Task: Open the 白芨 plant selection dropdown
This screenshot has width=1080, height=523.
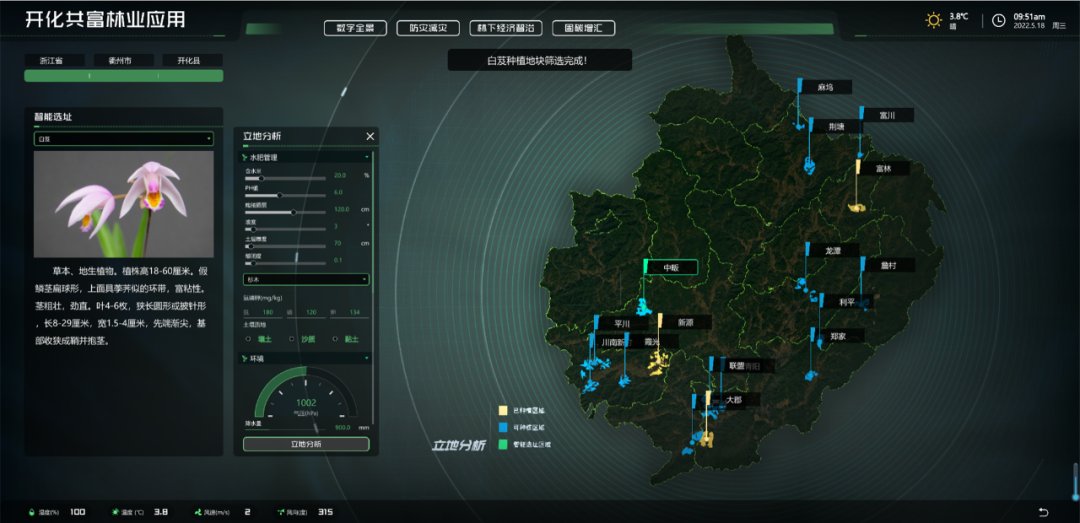Action: [x=123, y=139]
